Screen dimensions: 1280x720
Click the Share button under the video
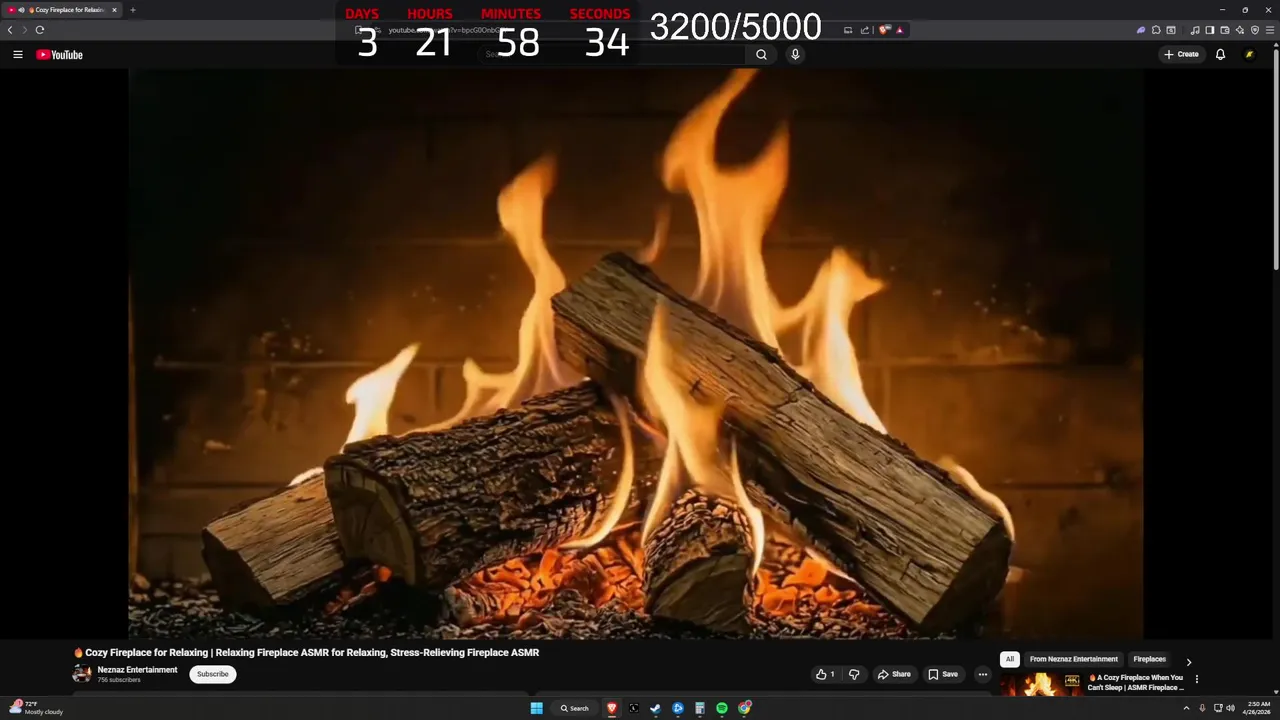pos(894,674)
